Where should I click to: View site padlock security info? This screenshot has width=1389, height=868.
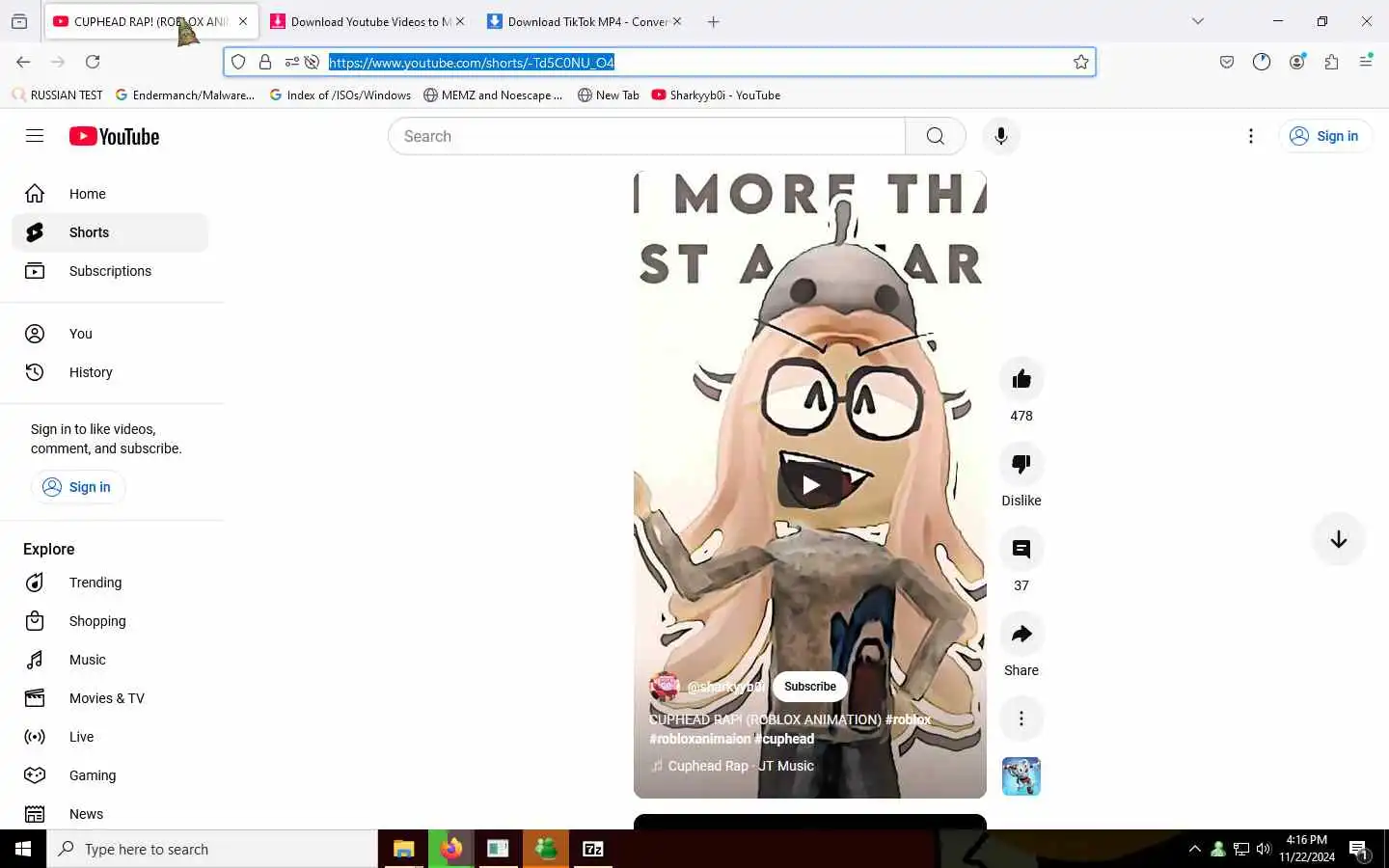coord(265,63)
